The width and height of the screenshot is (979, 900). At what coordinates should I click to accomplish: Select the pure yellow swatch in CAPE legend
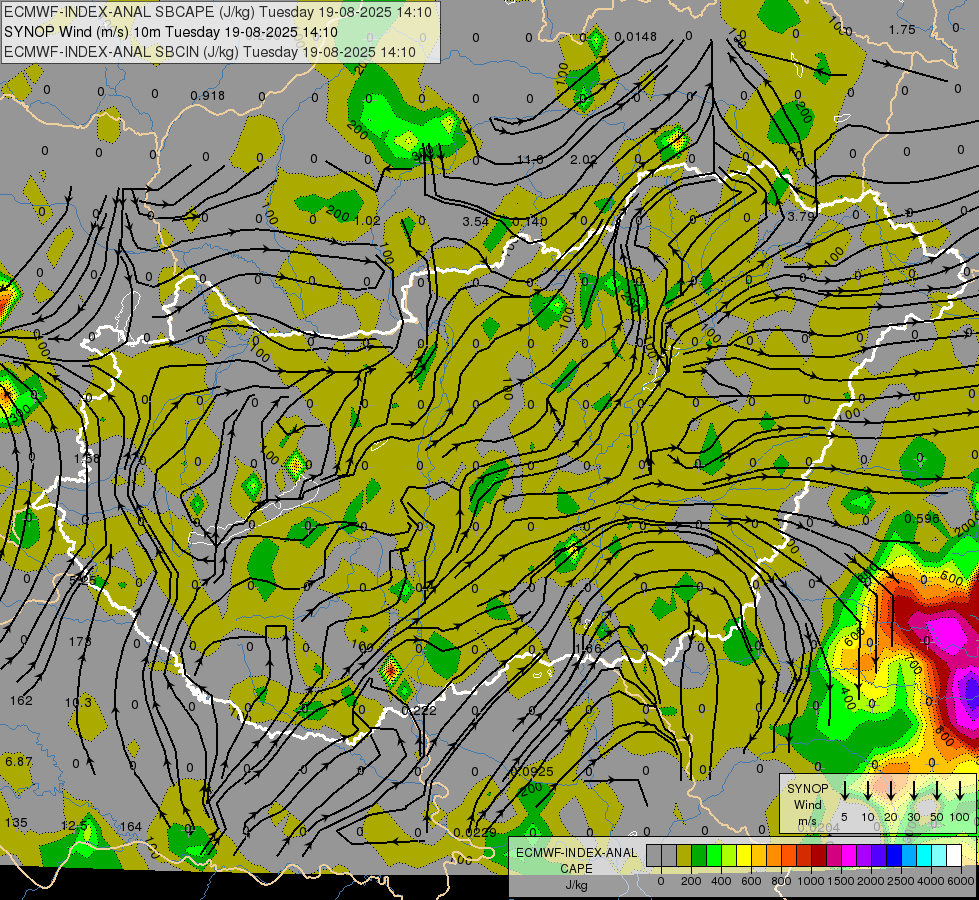(x=744, y=855)
